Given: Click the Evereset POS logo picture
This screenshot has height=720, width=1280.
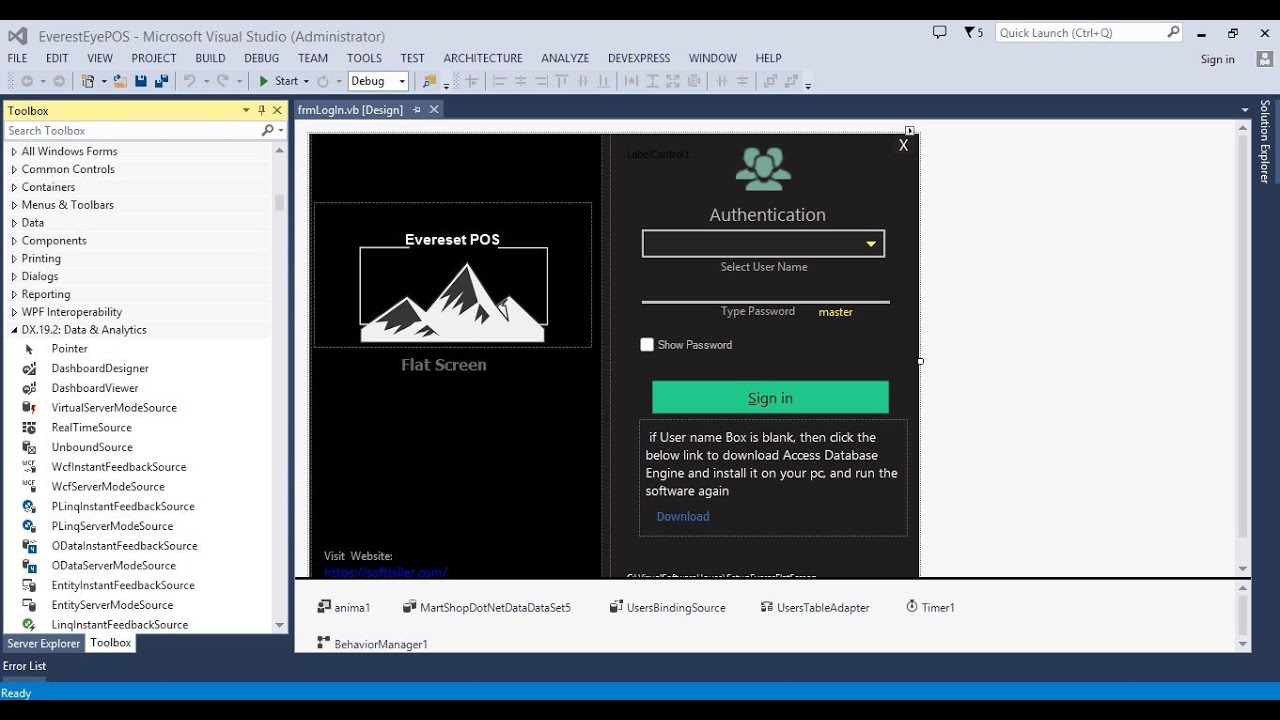Looking at the screenshot, I should pos(453,275).
